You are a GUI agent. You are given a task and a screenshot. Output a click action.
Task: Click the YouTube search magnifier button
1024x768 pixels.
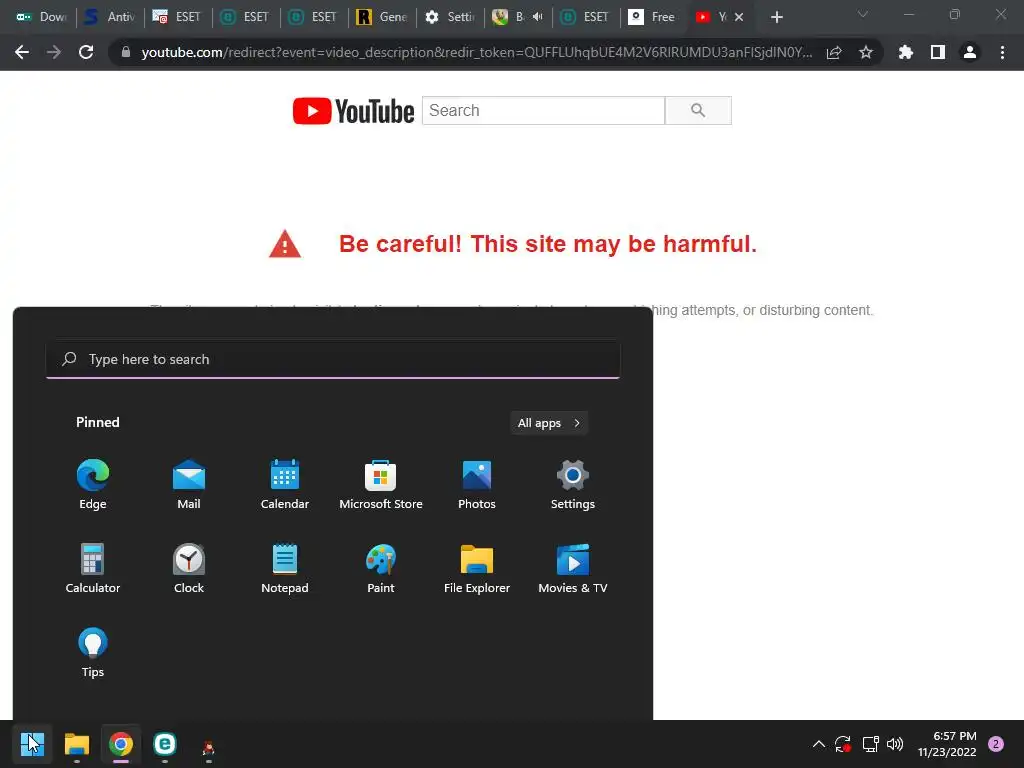tap(698, 110)
